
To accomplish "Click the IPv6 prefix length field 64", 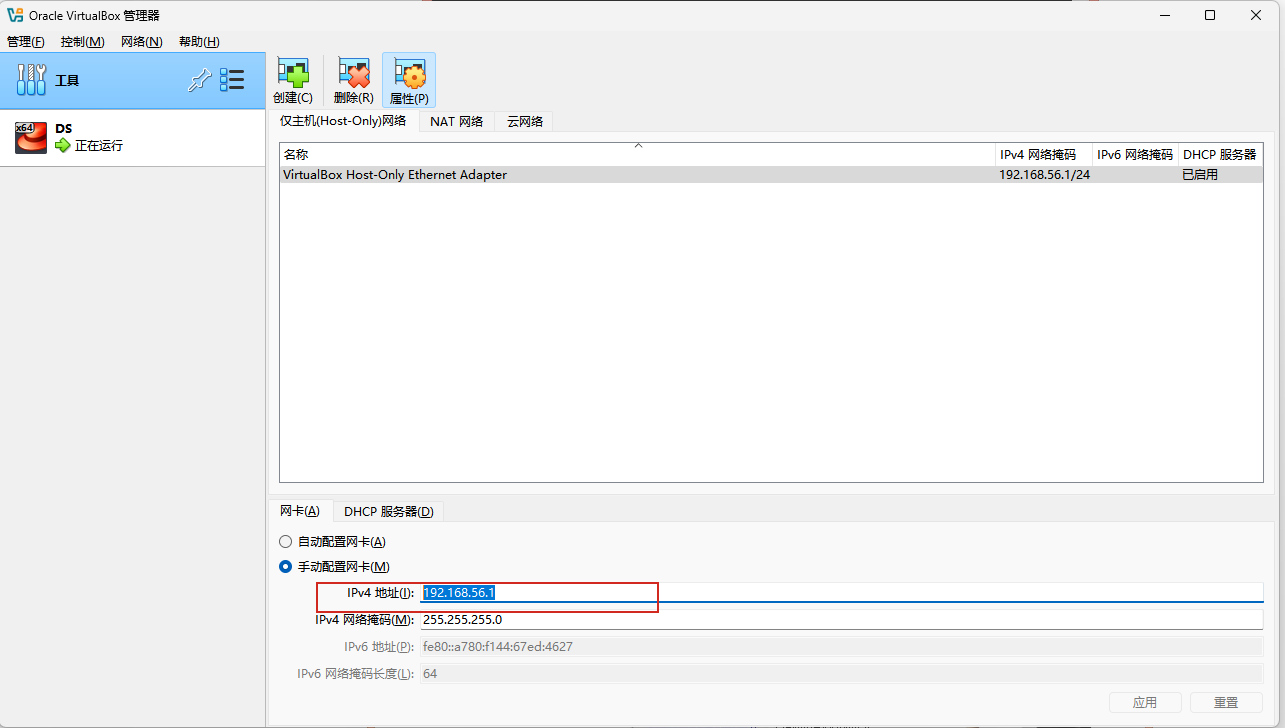I will click(x=842, y=674).
